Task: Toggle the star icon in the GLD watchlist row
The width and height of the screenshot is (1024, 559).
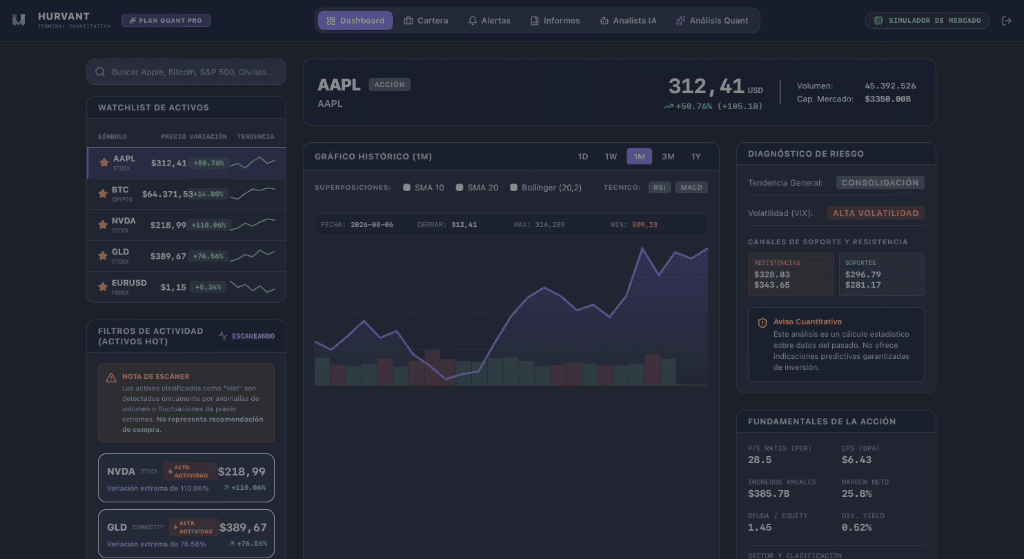Action: click(x=103, y=256)
